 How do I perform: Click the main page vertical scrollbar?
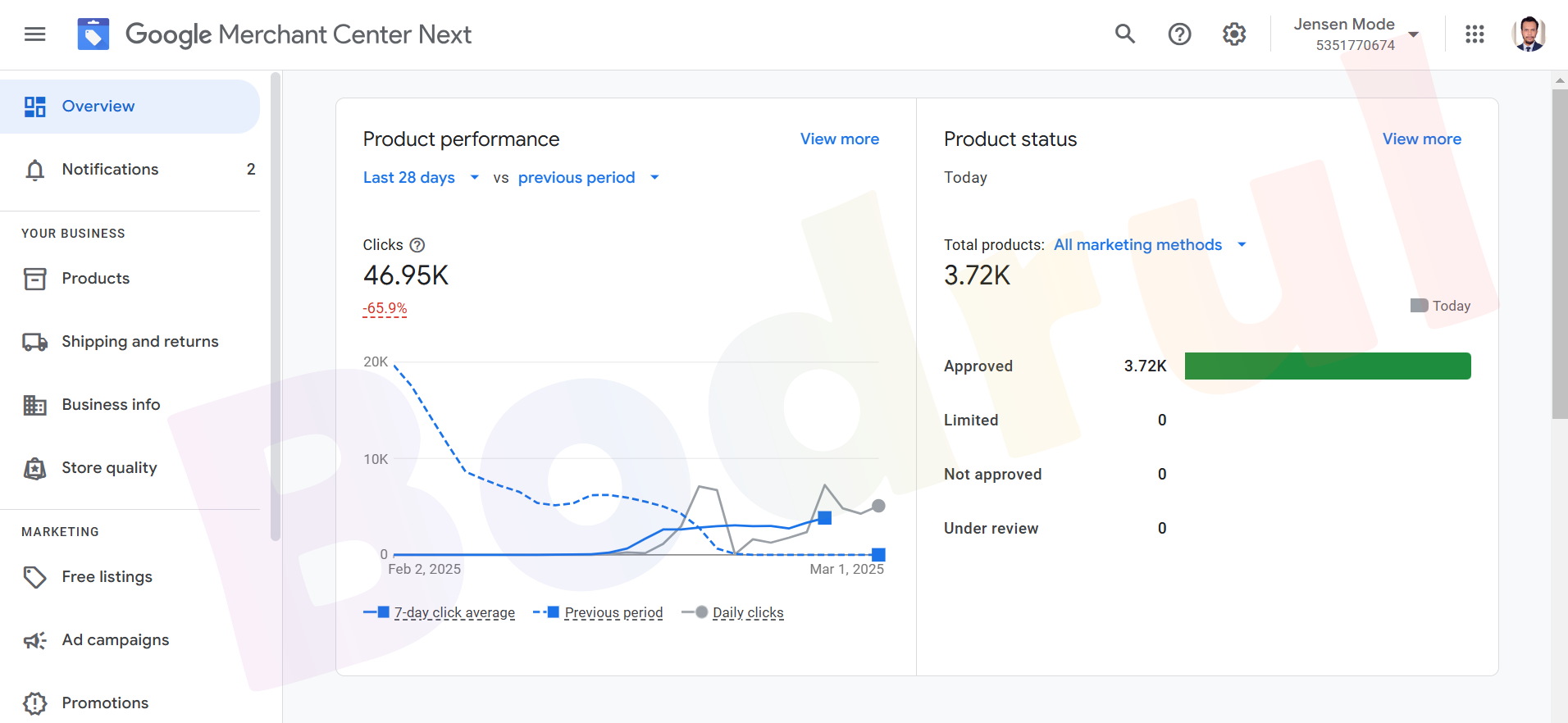(1559, 254)
